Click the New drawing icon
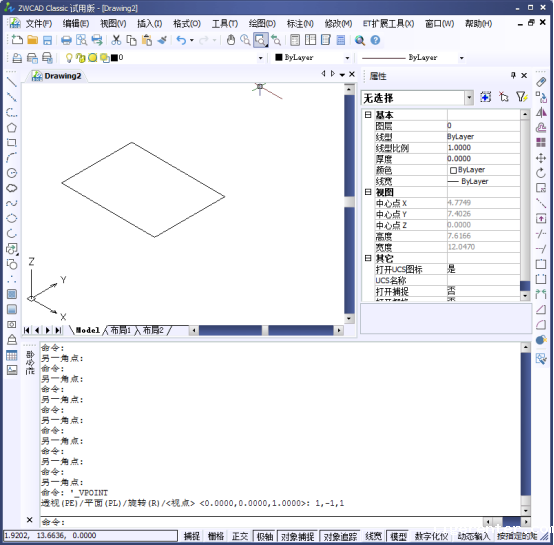 [x=17, y=40]
